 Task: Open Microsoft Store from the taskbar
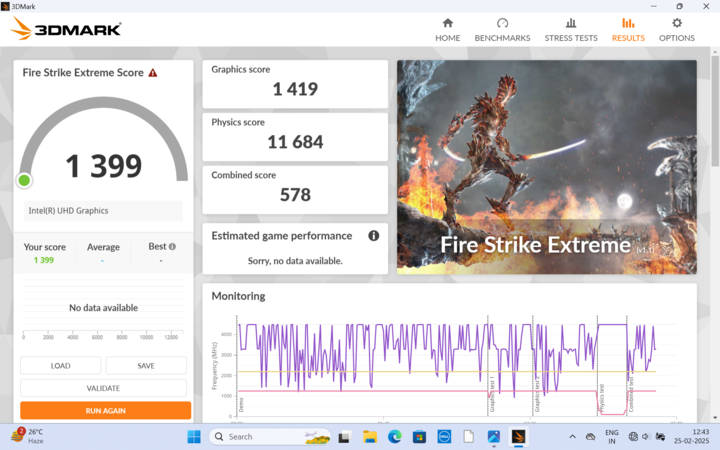tap(419, 437)
